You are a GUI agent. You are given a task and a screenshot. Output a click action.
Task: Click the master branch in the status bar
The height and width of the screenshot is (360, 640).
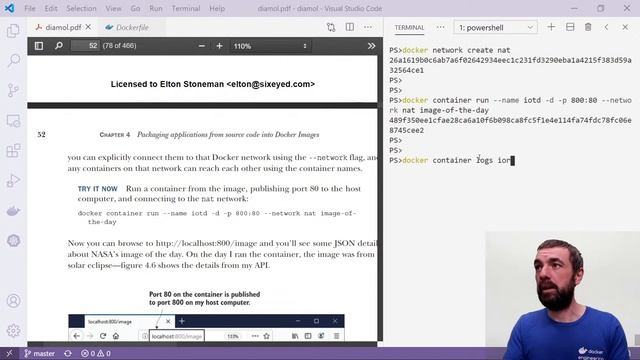39,353
